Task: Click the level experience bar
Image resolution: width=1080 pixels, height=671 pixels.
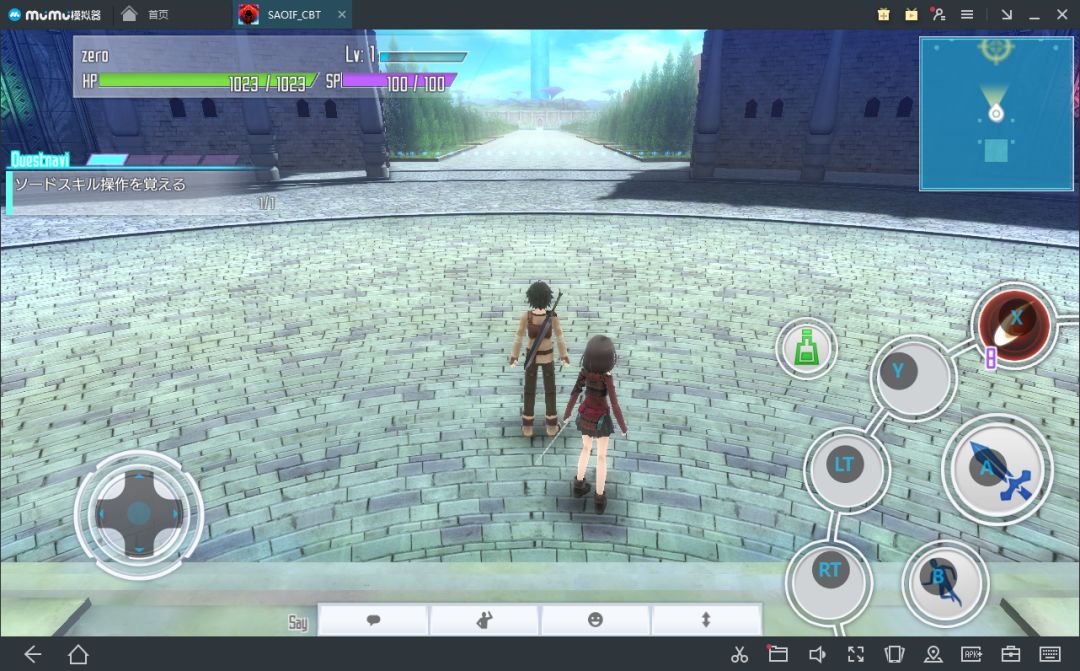Action: (423, 56)
